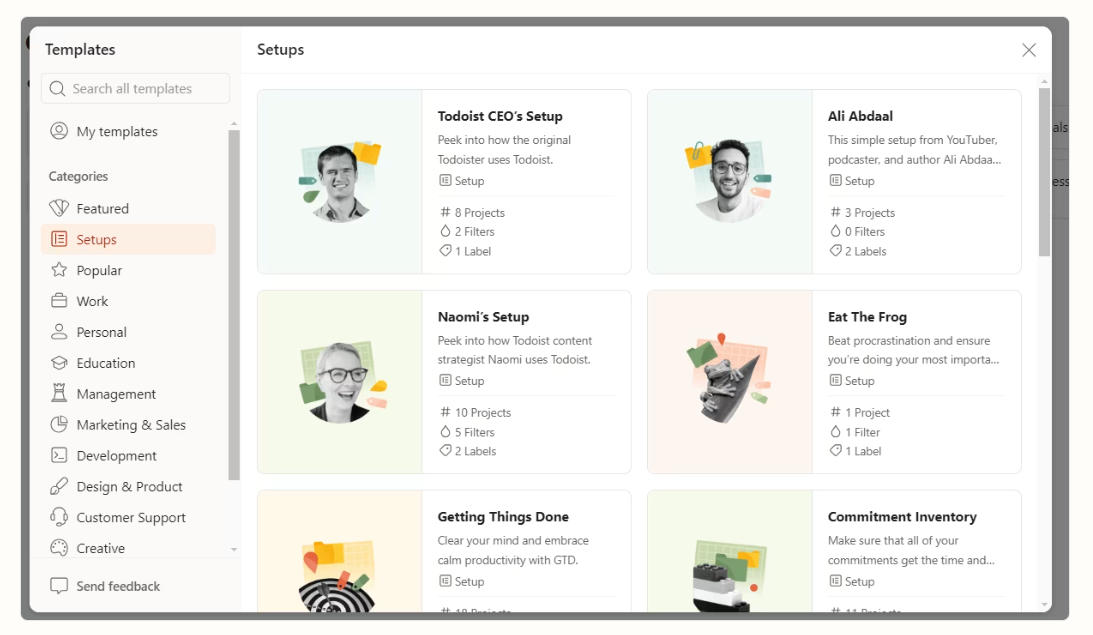Viewport: 1093px width, 635px height.
Task: Click the Creative palette icon
Action: tap(59, 548)
